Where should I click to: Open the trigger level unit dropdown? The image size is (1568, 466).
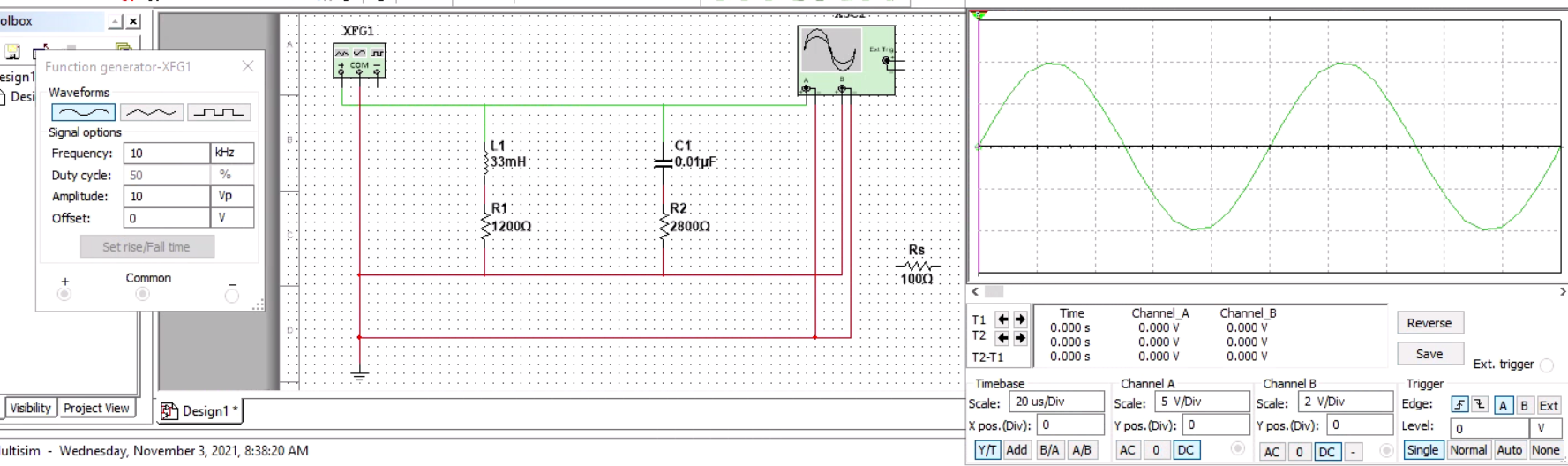click(x=1548, y=428)
